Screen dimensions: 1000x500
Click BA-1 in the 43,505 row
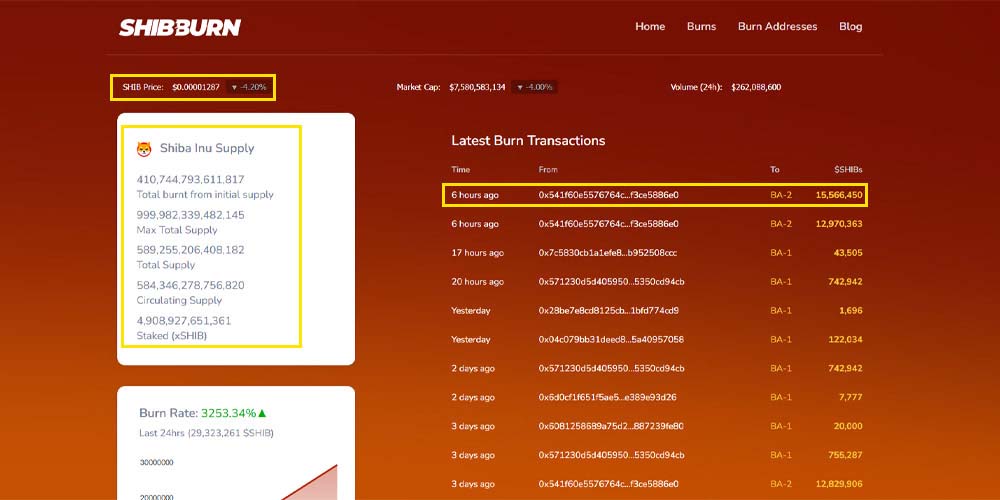(x=781, y=253)
